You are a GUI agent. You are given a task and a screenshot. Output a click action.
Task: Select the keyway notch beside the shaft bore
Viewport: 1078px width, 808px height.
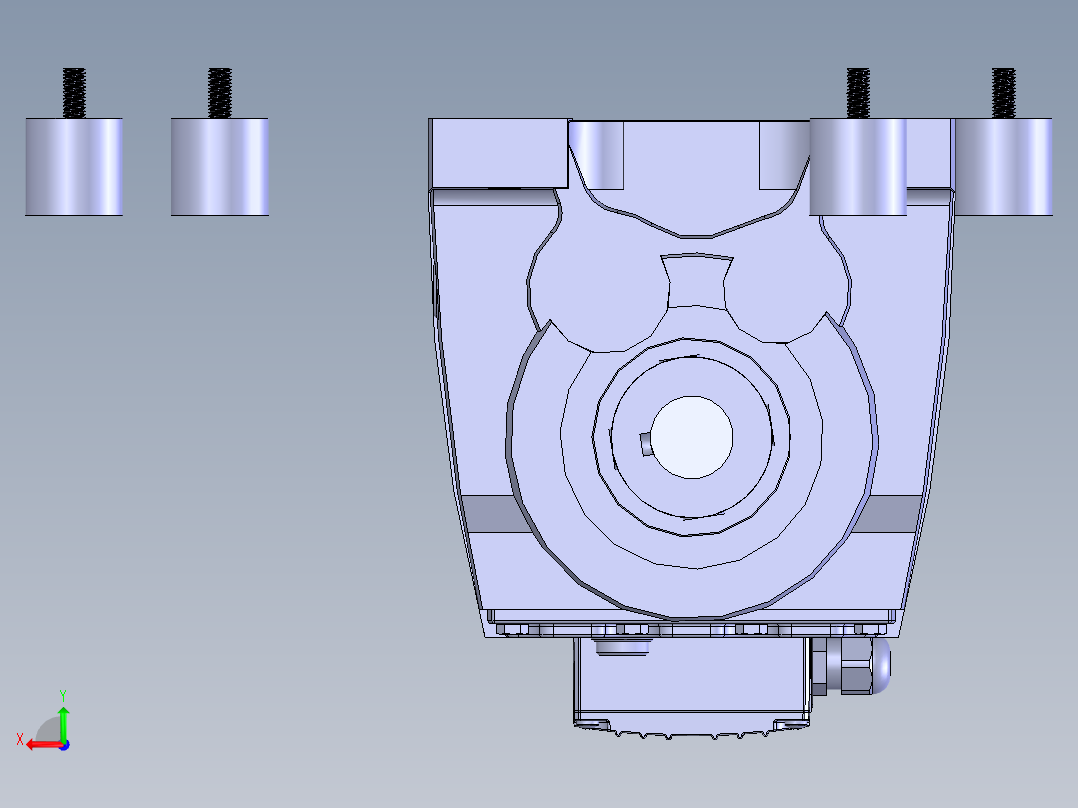click(646, 444)
